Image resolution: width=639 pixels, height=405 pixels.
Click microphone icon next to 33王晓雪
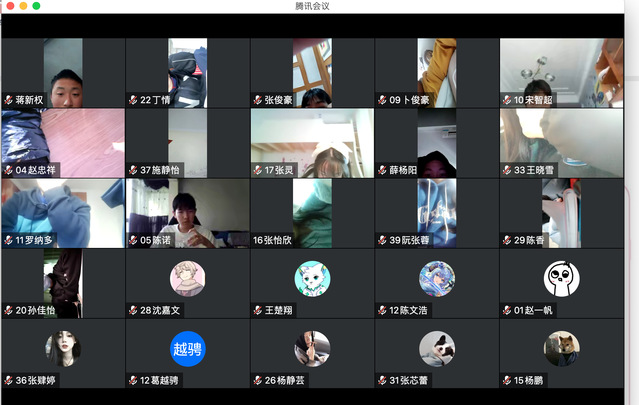tap(507, 170)
